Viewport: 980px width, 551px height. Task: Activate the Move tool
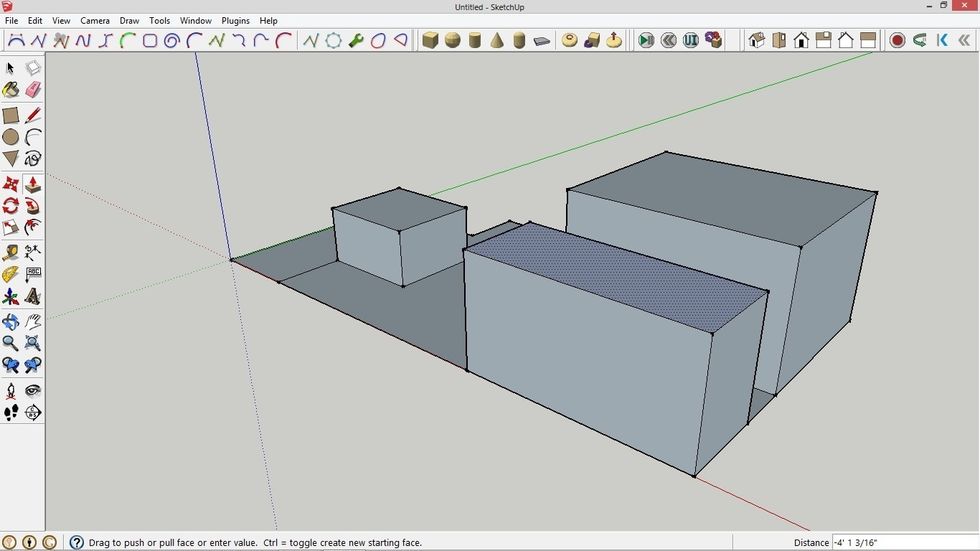11,184
